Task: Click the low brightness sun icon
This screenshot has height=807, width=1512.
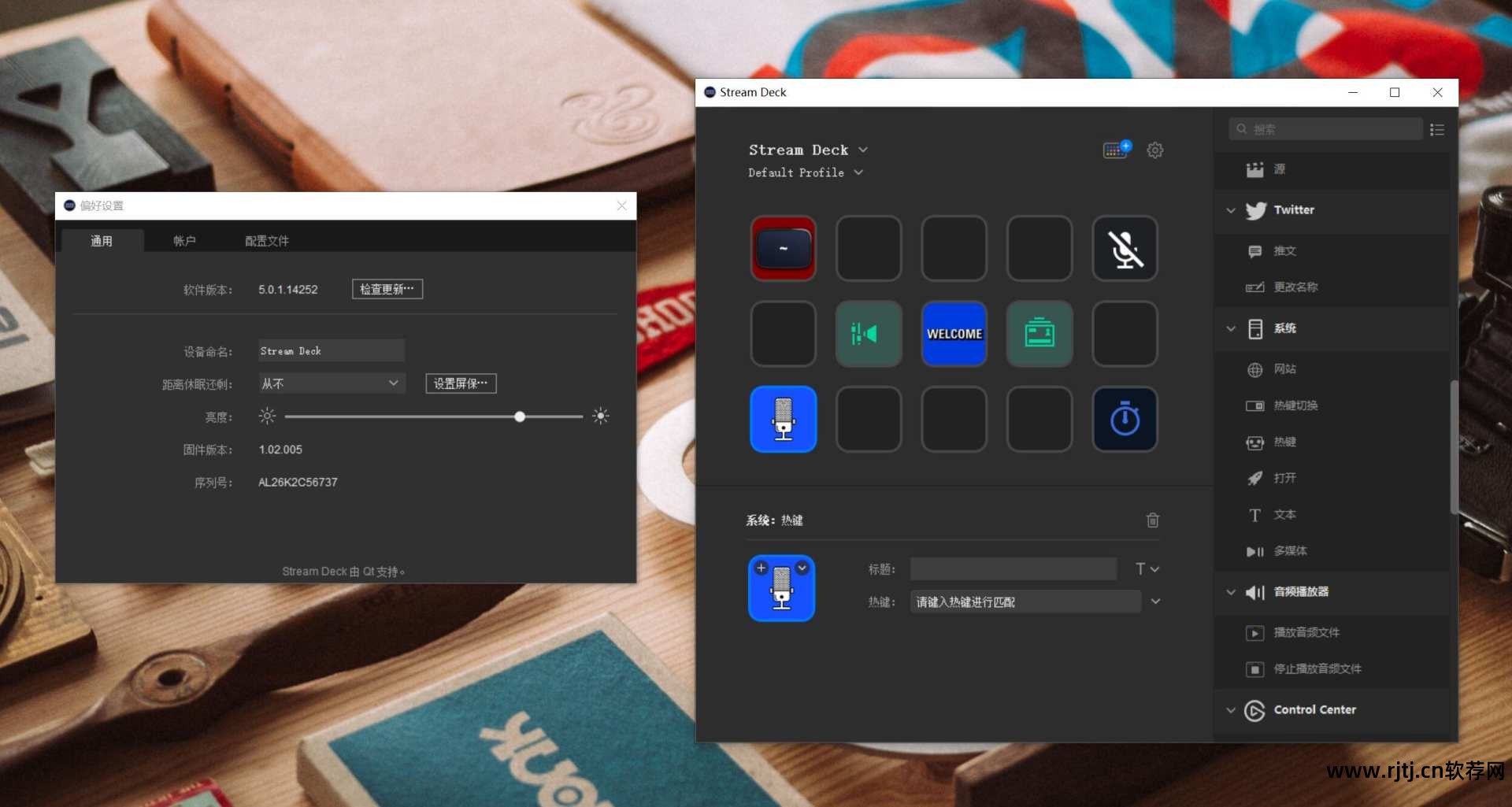Action: (267, 416)
